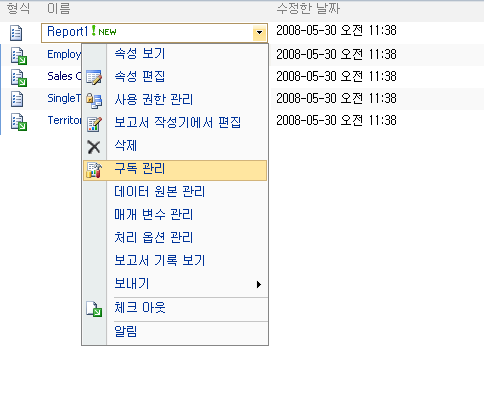Click the modified date of Territor row
This screenshot has height=409, width=484.
point(336,120)
